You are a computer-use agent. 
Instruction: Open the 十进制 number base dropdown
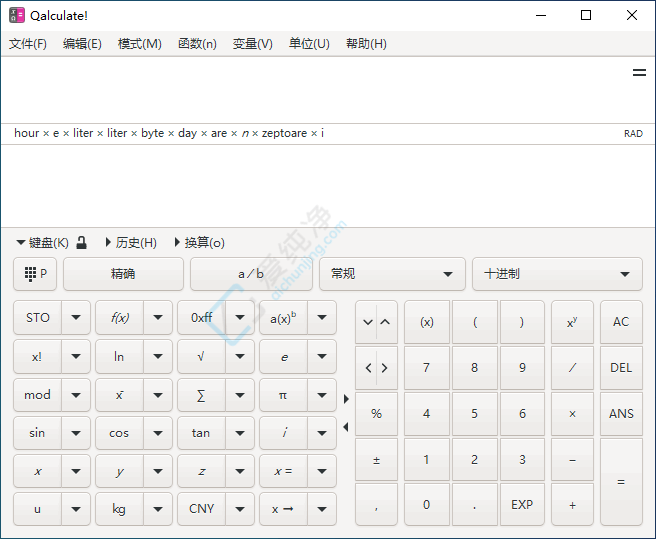[x=557, y=274]
